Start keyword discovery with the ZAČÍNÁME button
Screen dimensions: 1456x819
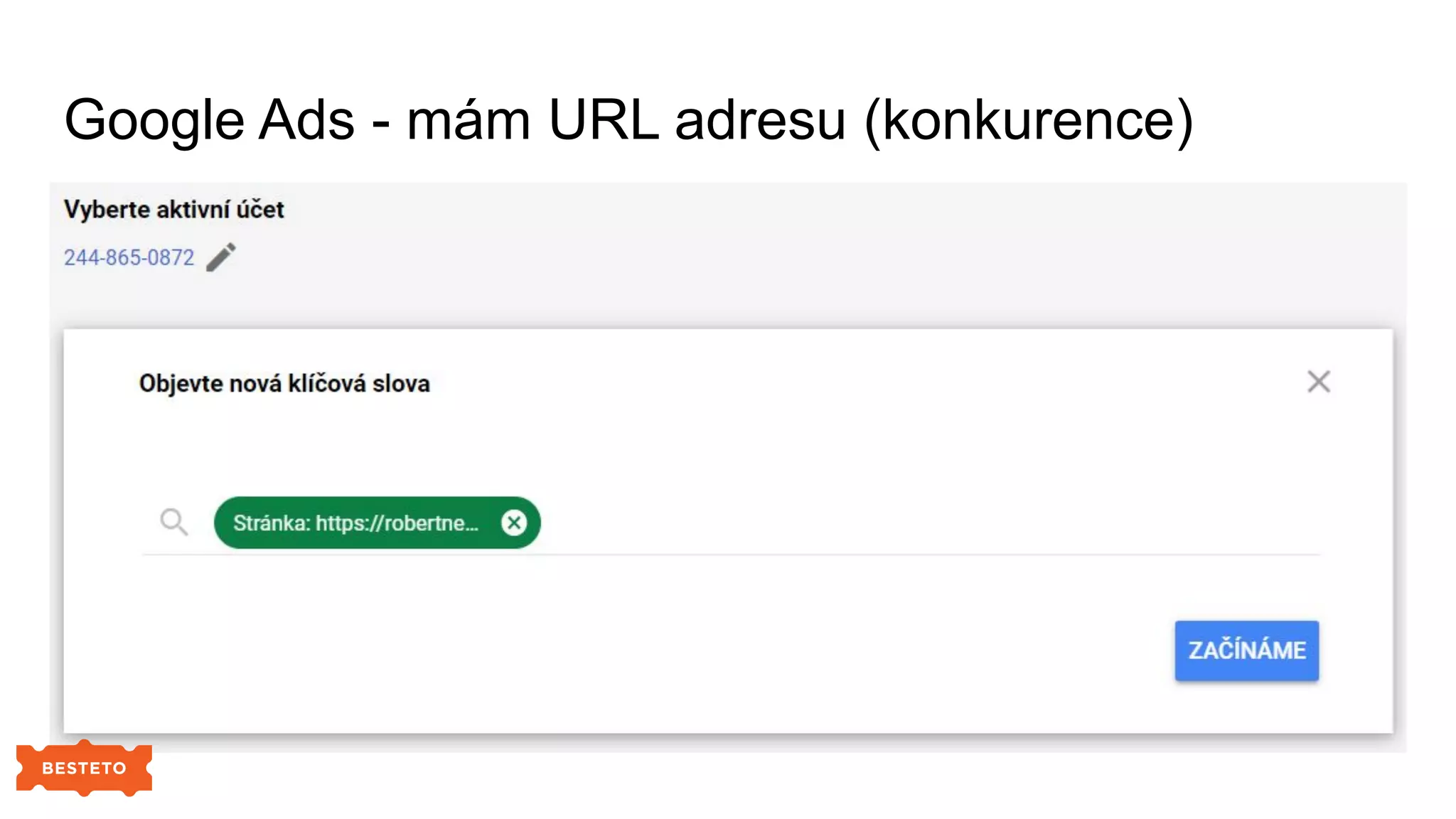click(x=1246, y=651)
